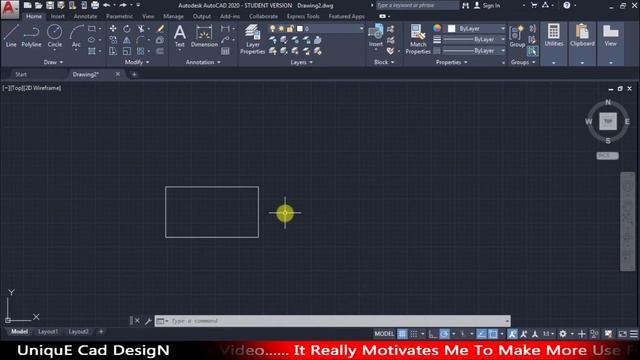Viewport: 640px width, 360px height.
Task: Click the Plot printer icon
Action: 95,5
